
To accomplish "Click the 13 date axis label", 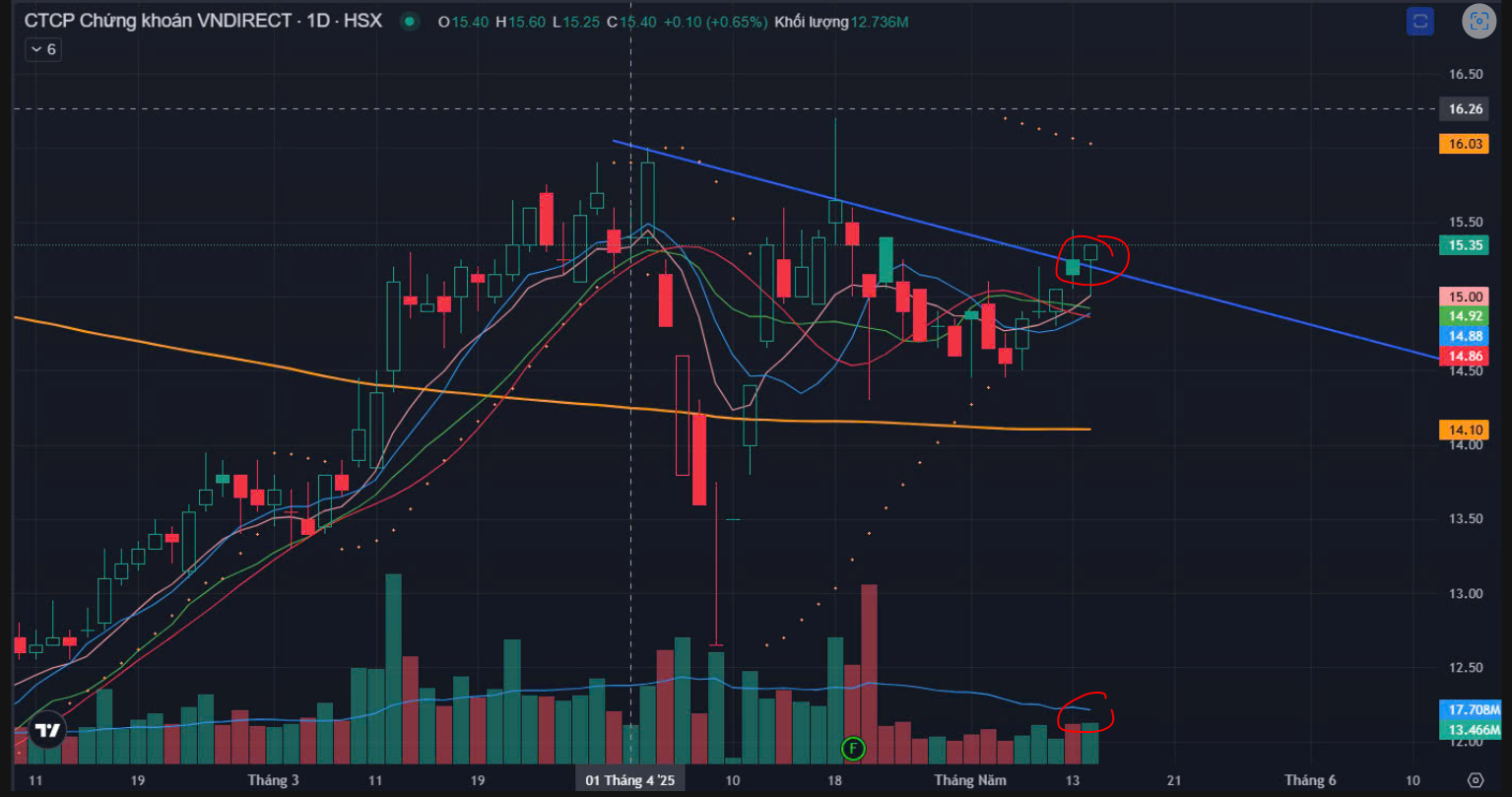I will pos(1073,780).
